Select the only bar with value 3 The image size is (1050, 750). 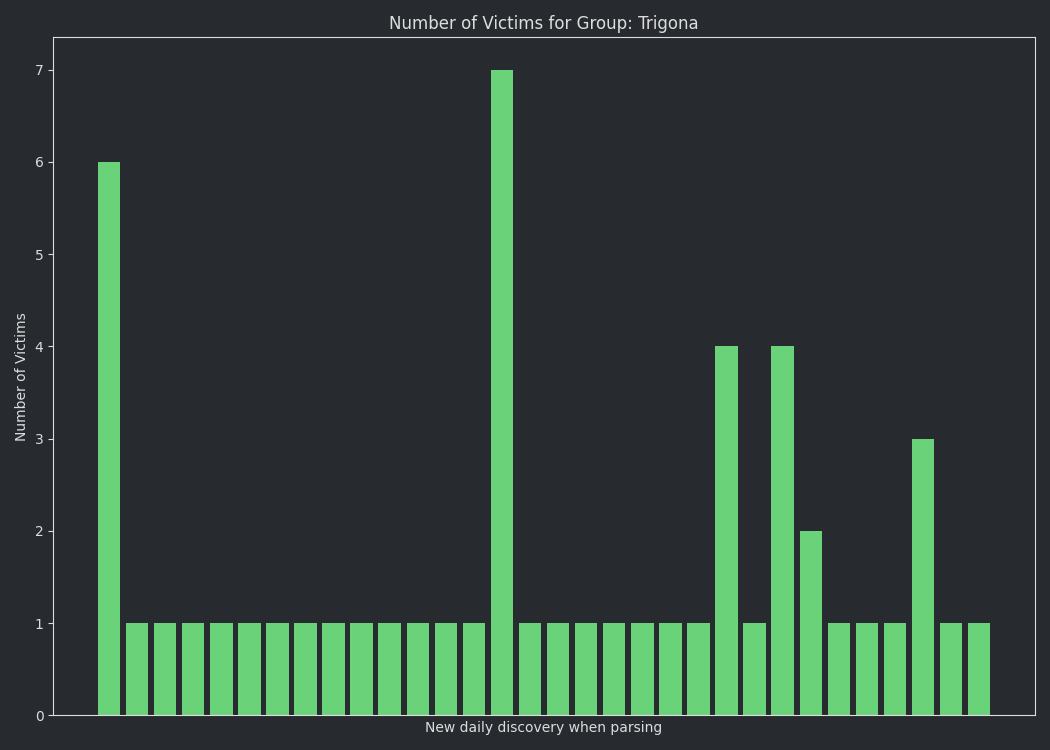pyautogui.click(x=923, y=577)
